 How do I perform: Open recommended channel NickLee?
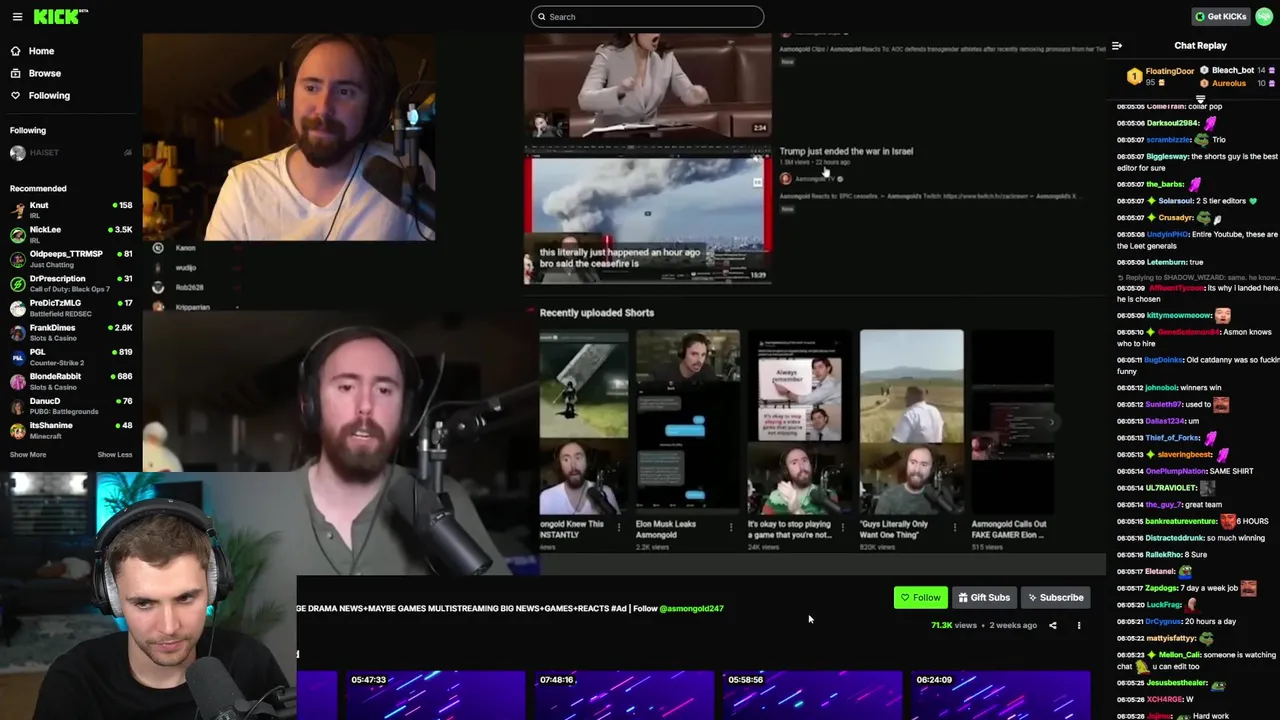(x=70, y=234)
